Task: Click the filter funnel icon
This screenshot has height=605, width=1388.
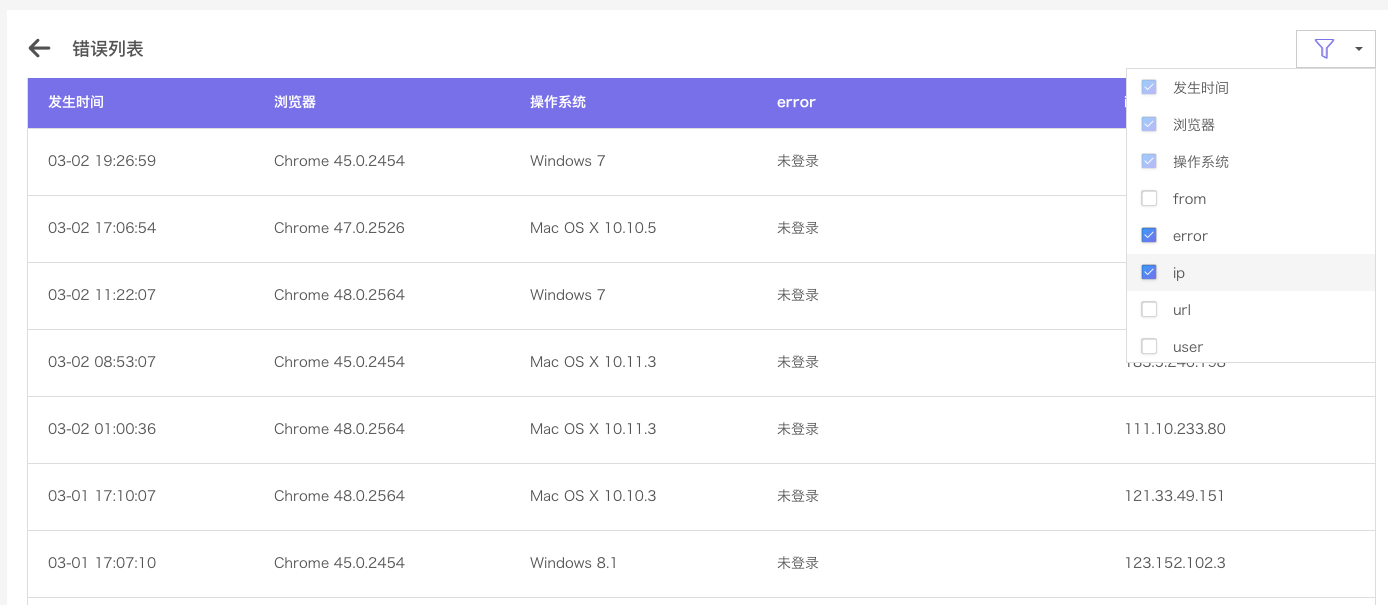Action: [1324, 49]
